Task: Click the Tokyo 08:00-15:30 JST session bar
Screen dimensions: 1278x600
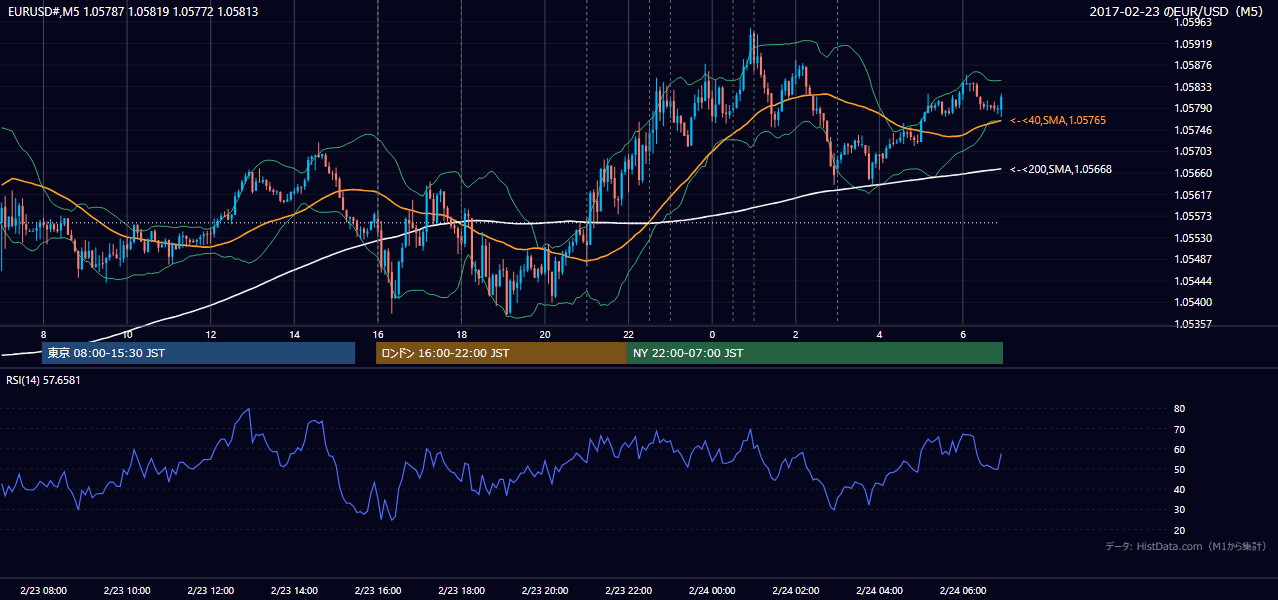Action: pos(198,353)
